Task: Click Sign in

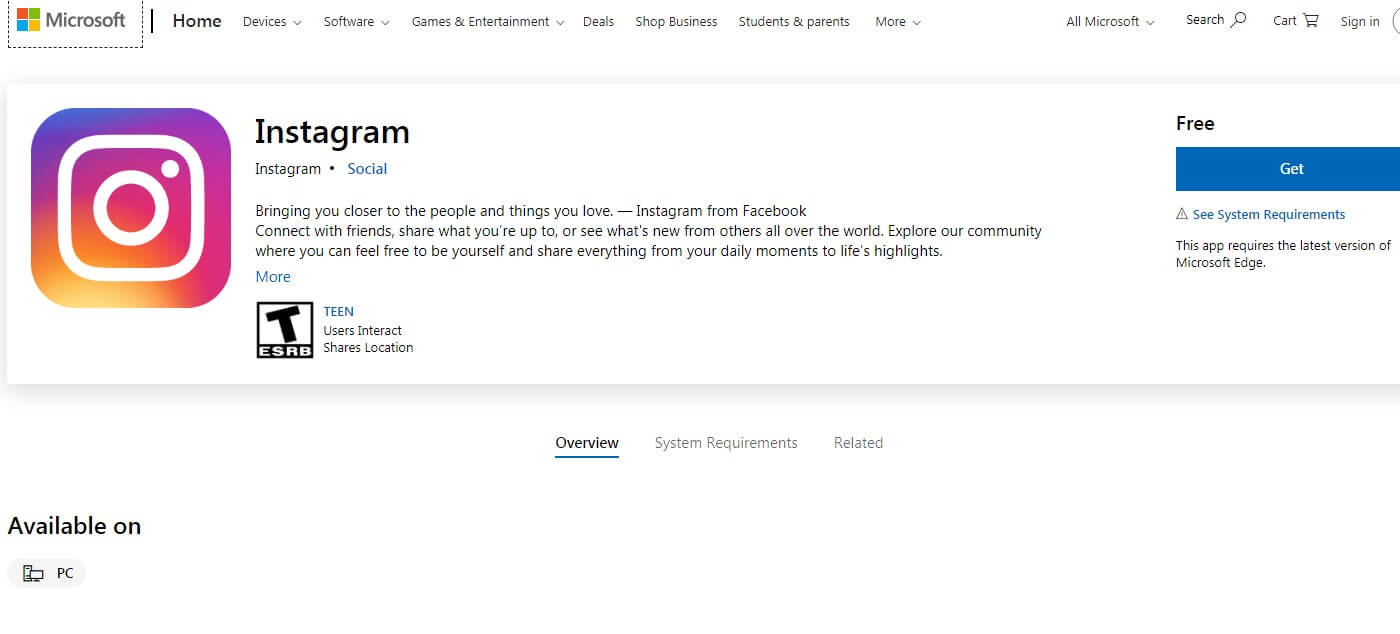Action: coord(1360,21)
